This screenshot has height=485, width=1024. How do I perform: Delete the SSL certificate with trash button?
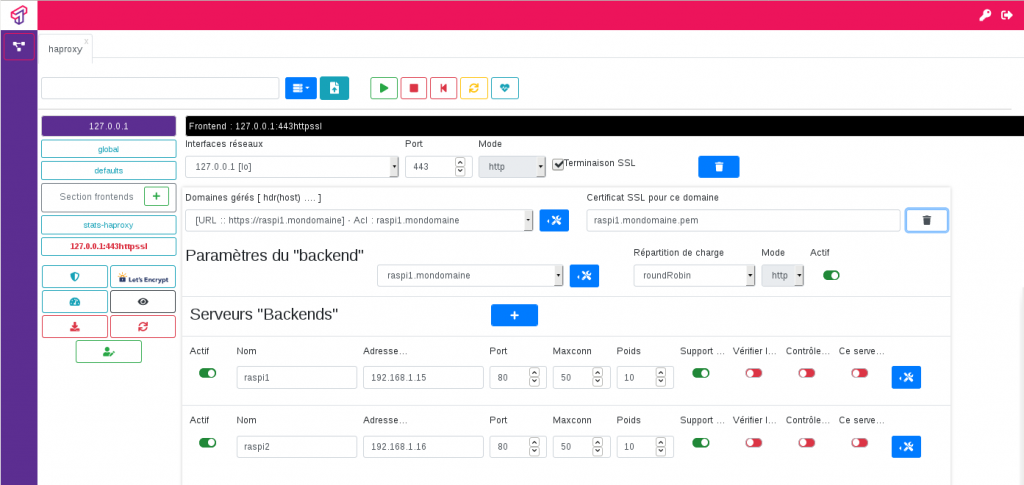tap(927, 221)
